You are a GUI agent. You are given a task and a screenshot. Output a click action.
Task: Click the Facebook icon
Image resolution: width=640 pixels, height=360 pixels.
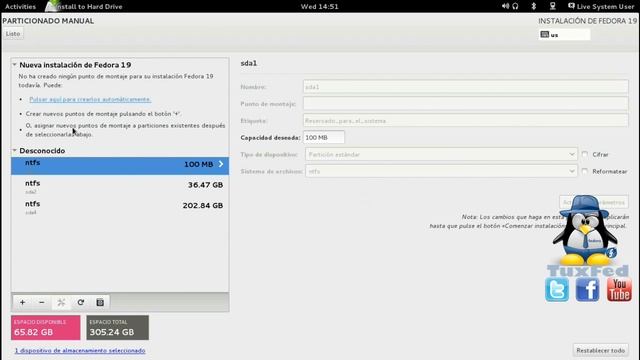[587, 289]
